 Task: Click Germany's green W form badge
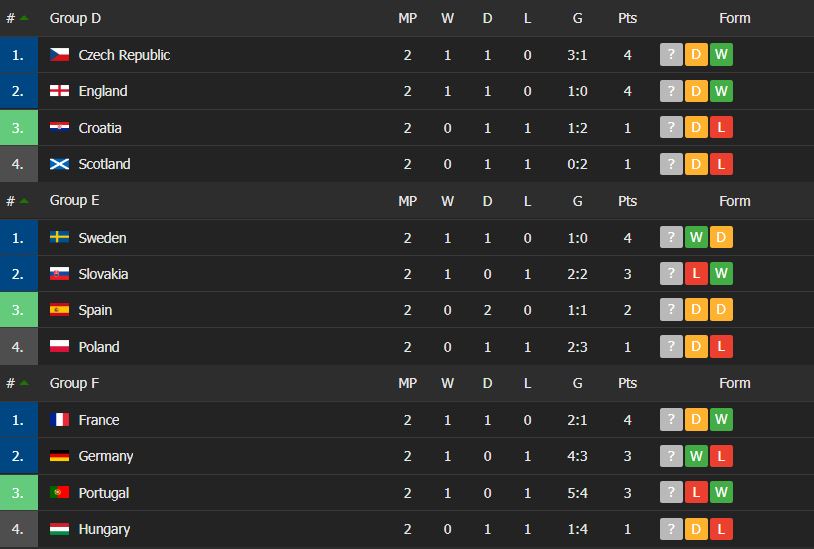tap(696, 456)
